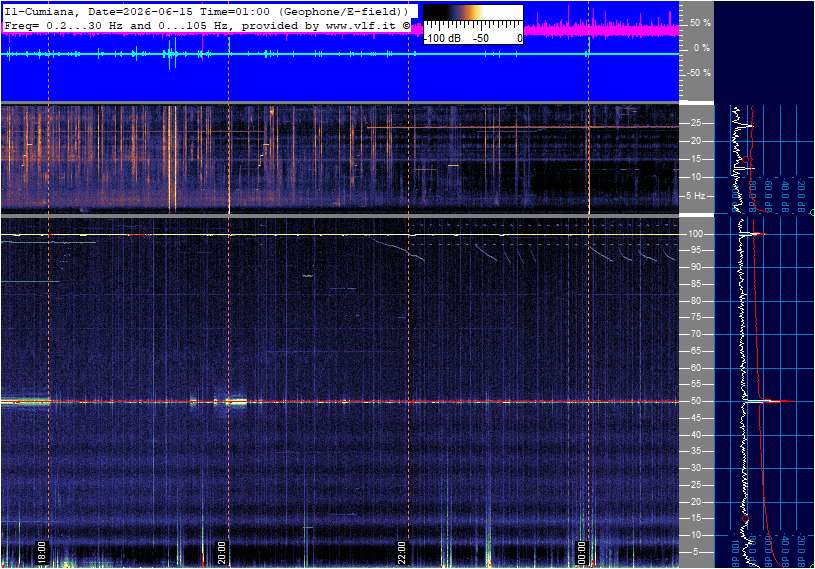Click the '85' Hz frequency label
Image resolution: width=815 pixels, height=569 pixels.
[695, 284]
